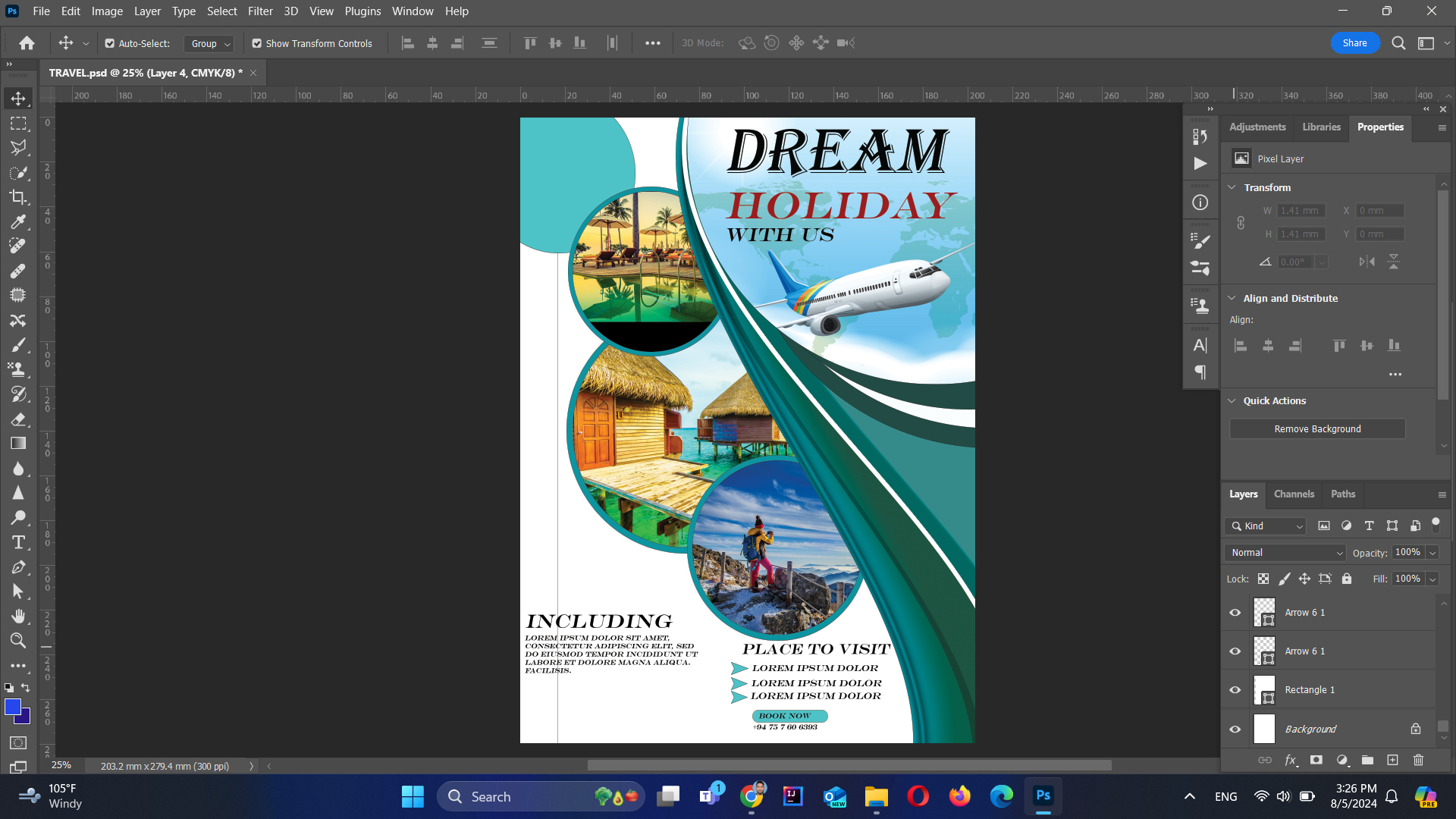Select the Eraser tool

18,419
